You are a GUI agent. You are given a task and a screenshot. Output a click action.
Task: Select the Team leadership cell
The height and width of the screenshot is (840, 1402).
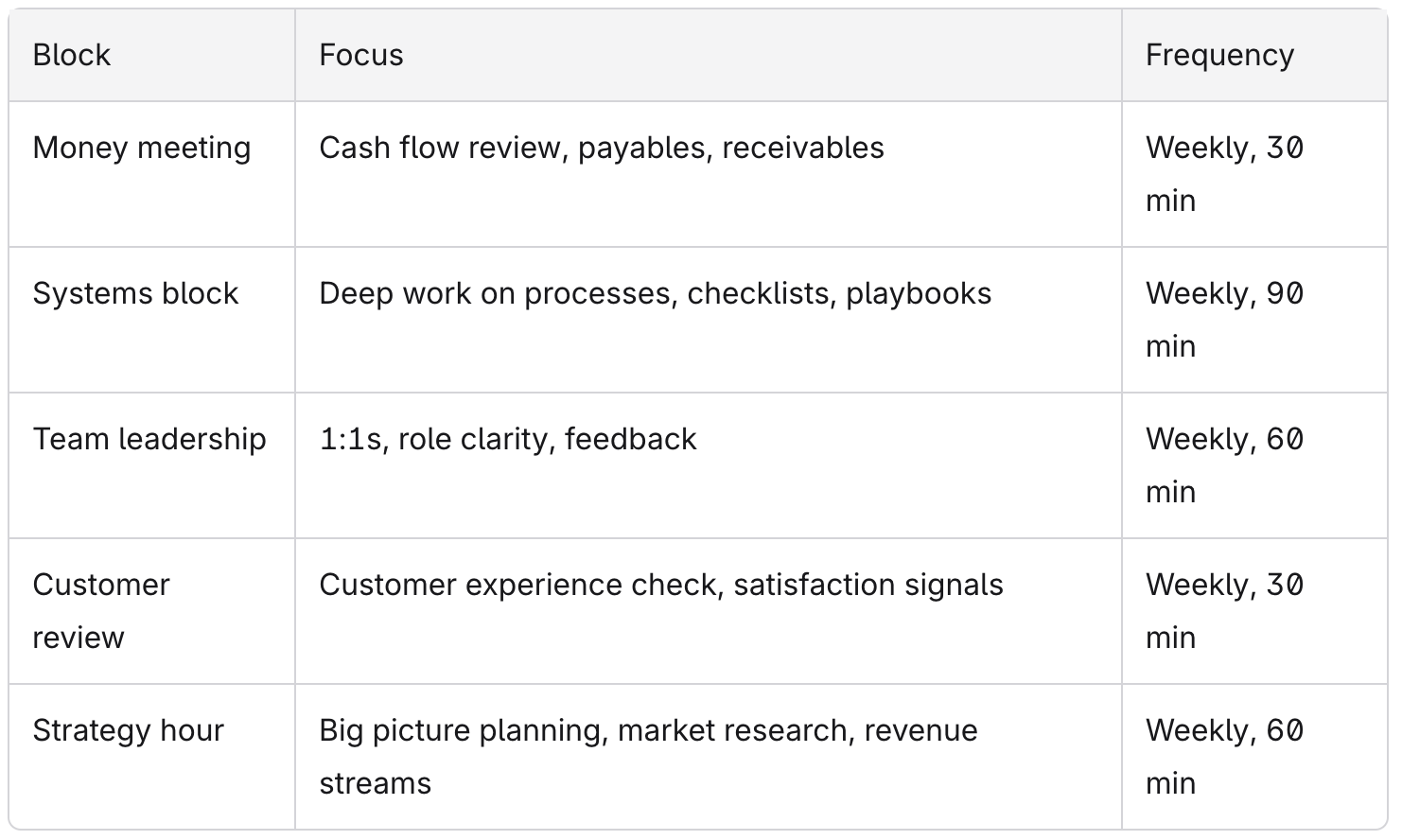point(152,465)
